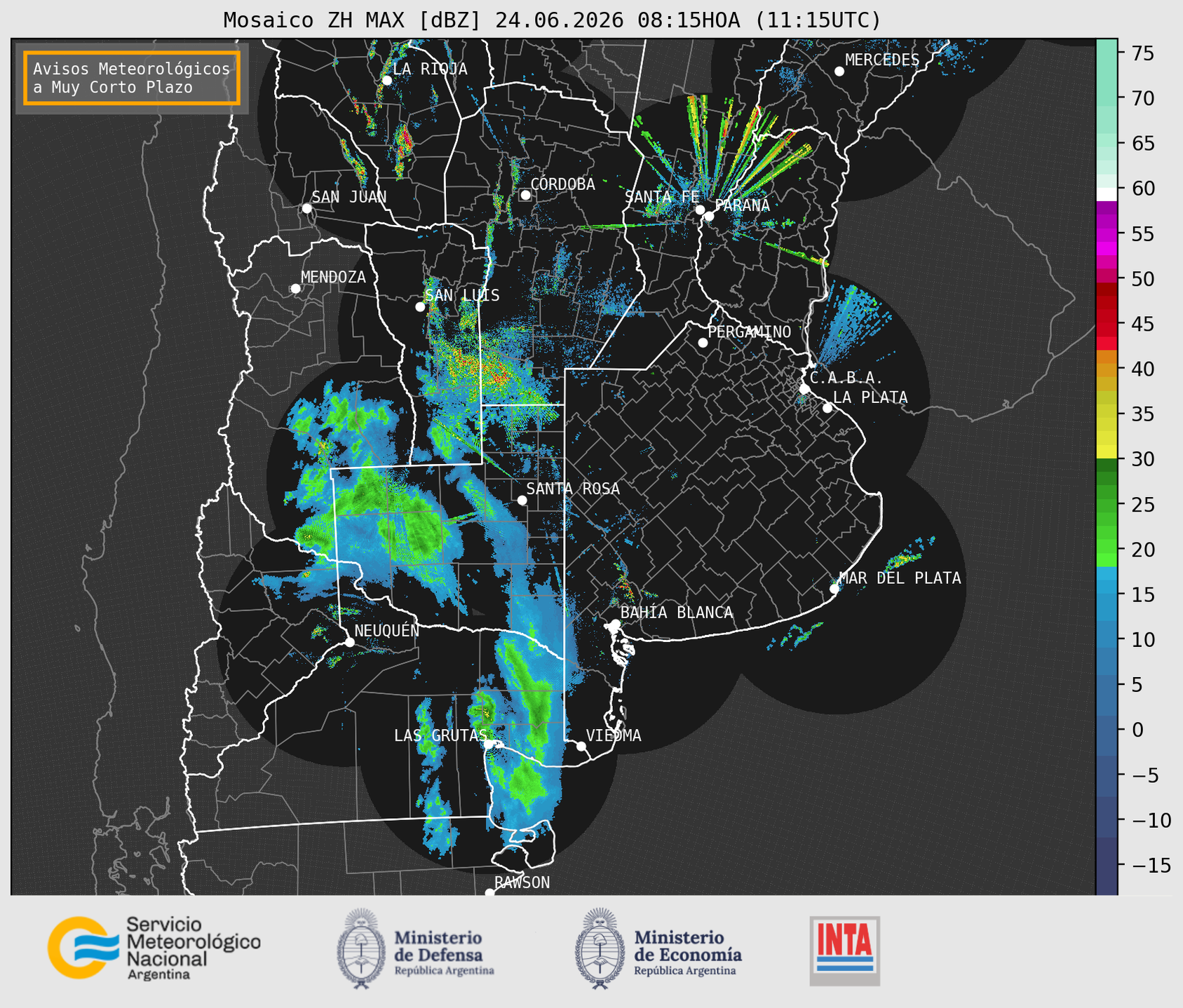Click the Ministerio de Economía emblem
1183x1008 pixels.
pos(600,948)
